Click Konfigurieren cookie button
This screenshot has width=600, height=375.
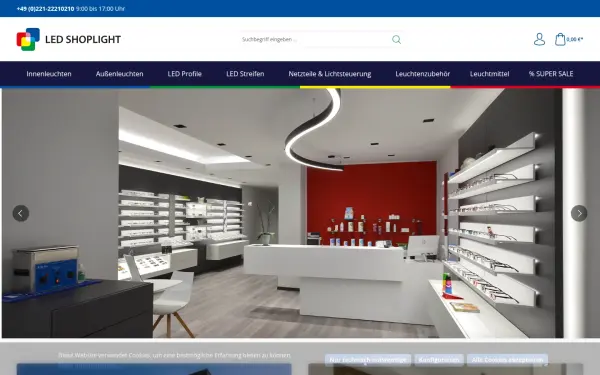pos(439,360)
